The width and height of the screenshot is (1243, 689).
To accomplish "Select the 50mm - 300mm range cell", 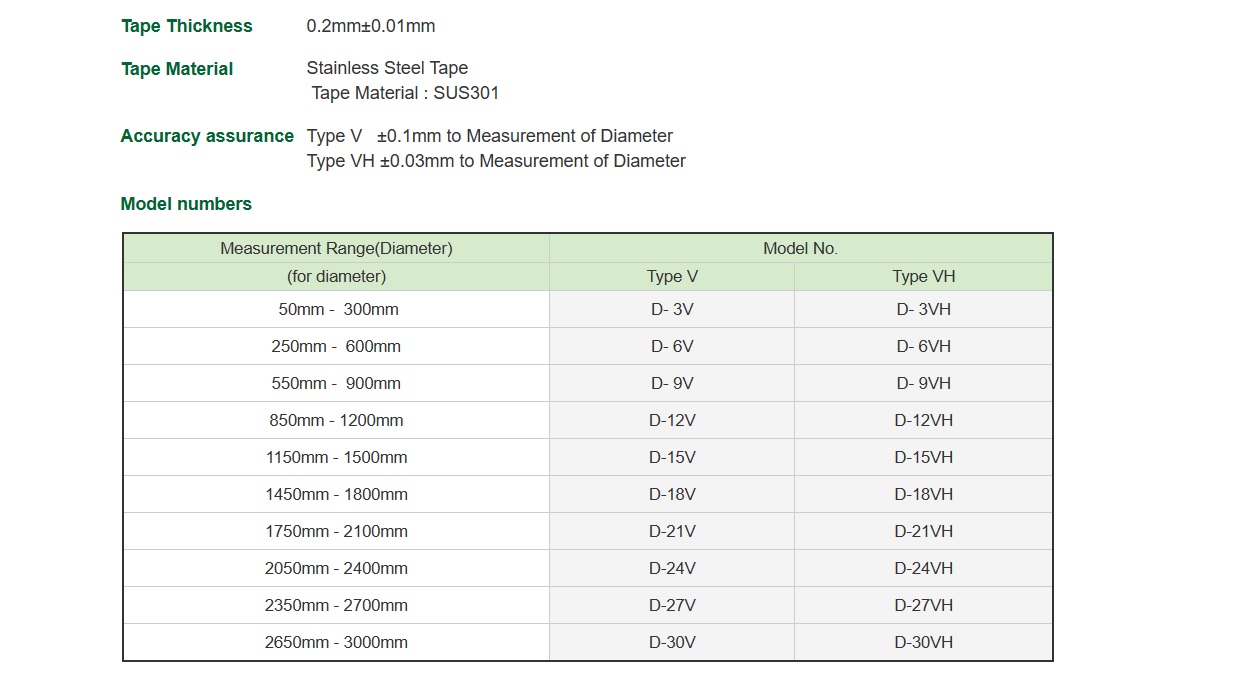I will tap(337, 310).
